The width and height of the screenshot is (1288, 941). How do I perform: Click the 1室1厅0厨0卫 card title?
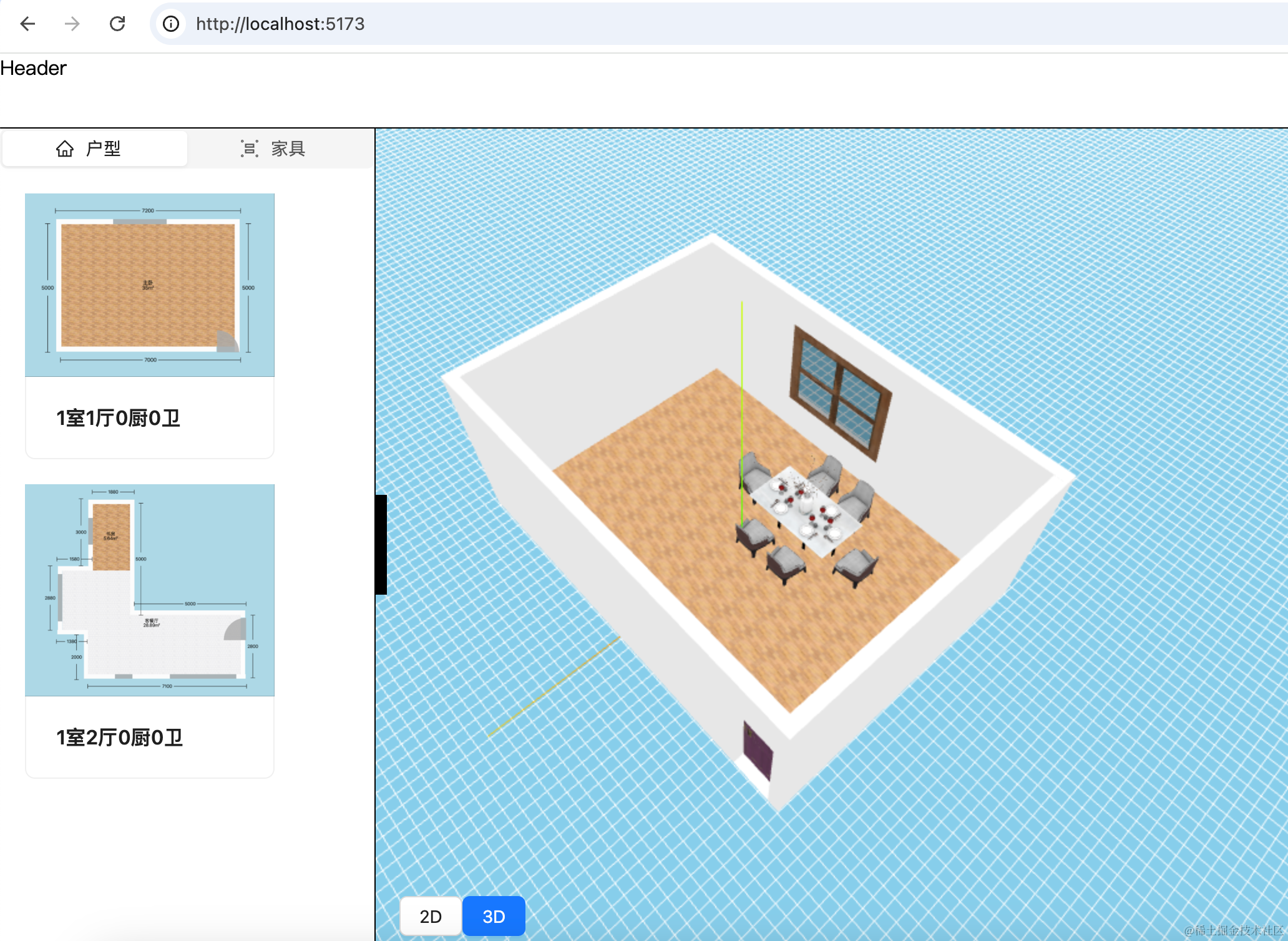click(x=118, y=418)
